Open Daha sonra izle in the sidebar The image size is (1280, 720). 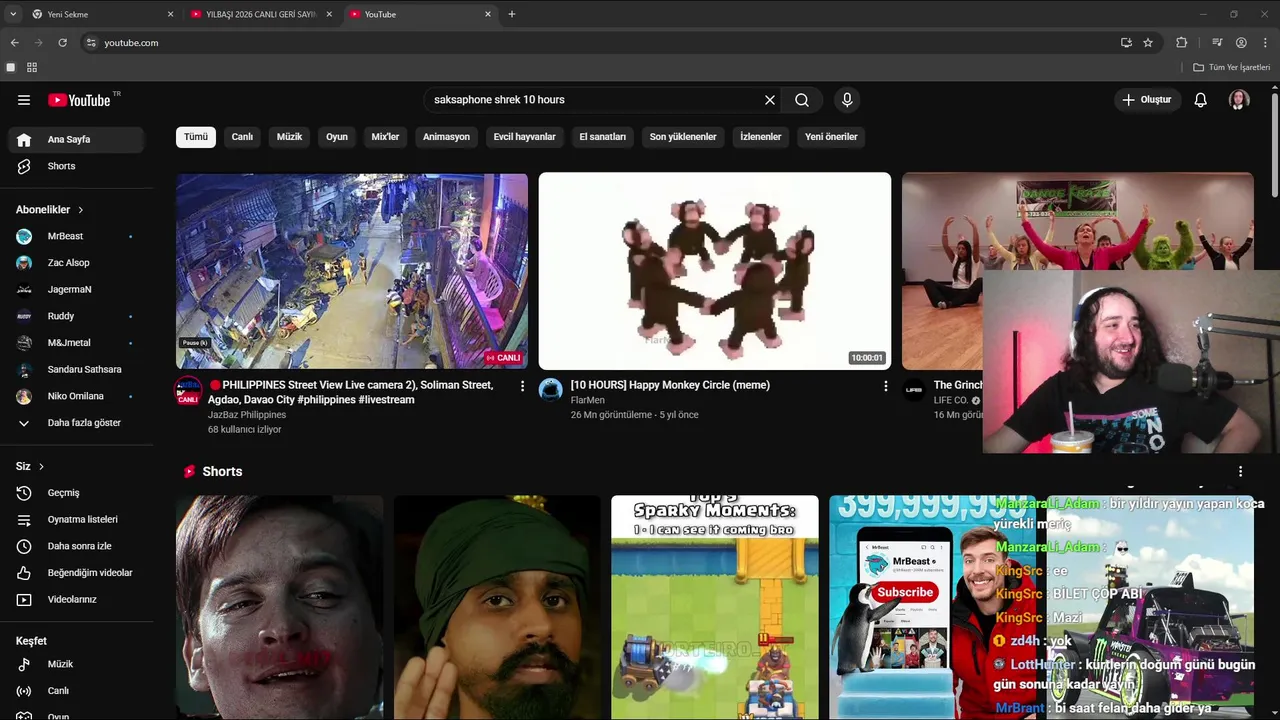76,546
